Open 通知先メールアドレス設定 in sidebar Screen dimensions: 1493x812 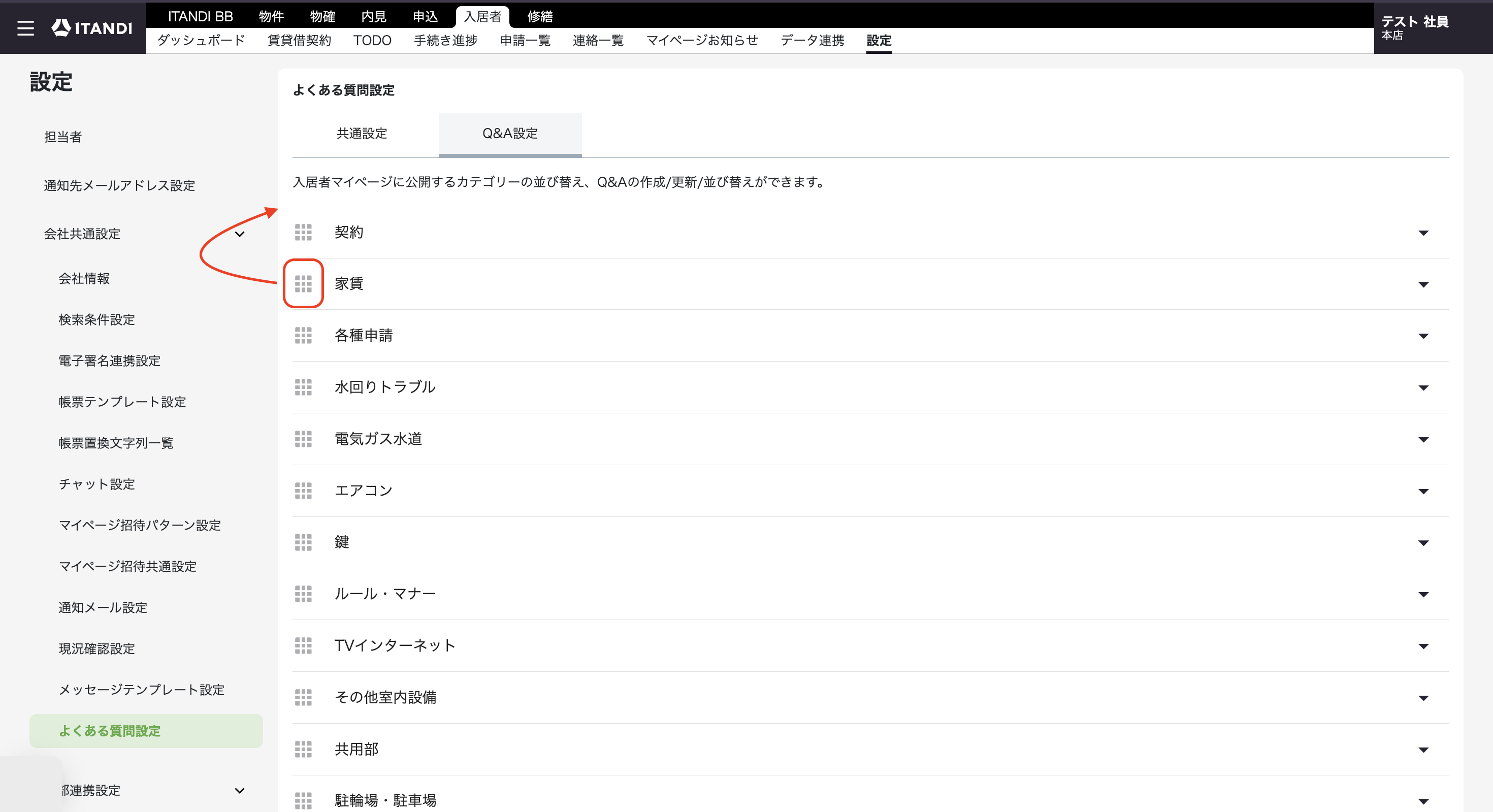tap(119, 185)
